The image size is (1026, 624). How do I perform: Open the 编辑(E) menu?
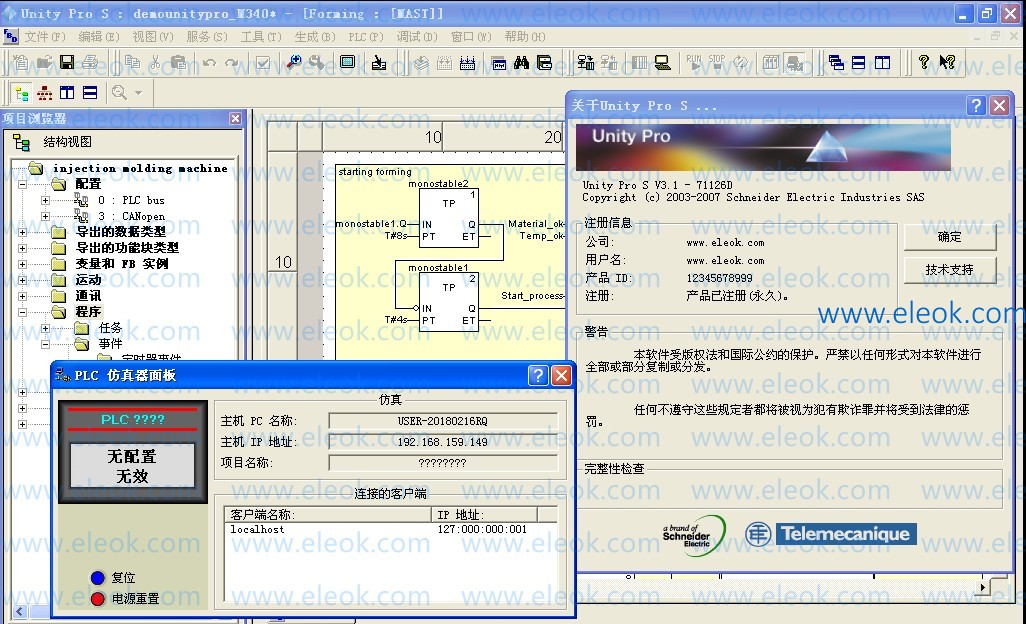point(99,37)
